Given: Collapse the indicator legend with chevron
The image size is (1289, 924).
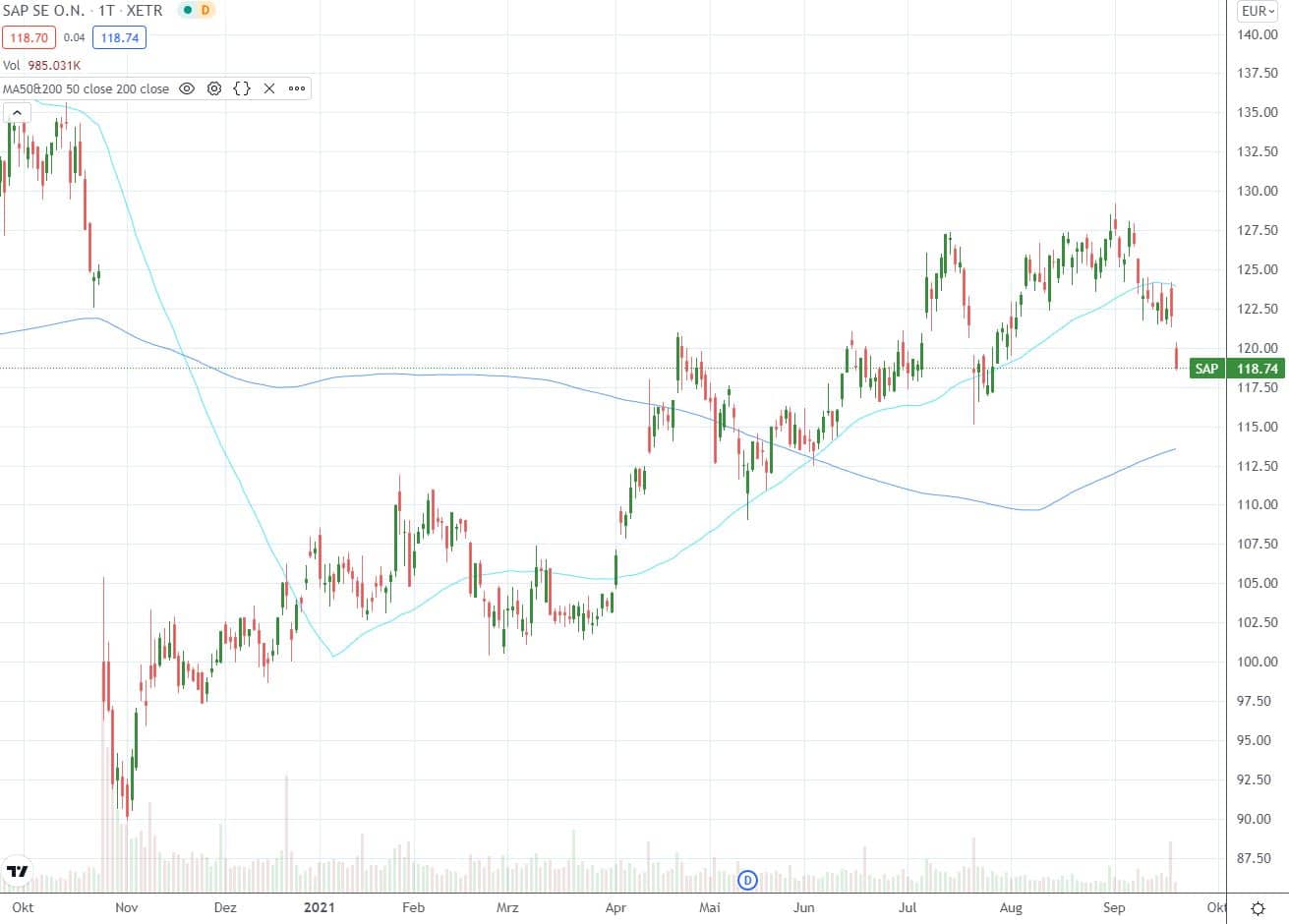Looking at the screenshot, I should pos(17,113).
